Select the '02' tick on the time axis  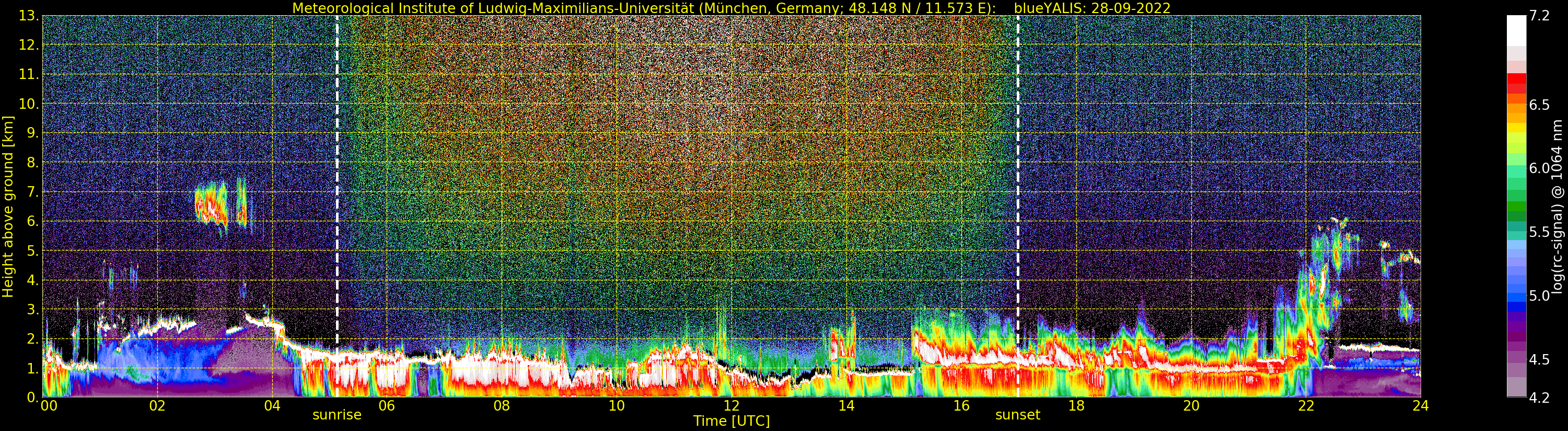157,405
